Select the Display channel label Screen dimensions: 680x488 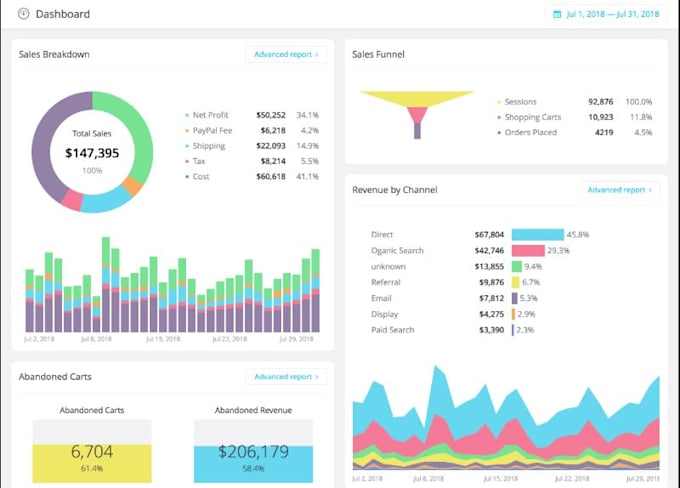click(384, 314)
